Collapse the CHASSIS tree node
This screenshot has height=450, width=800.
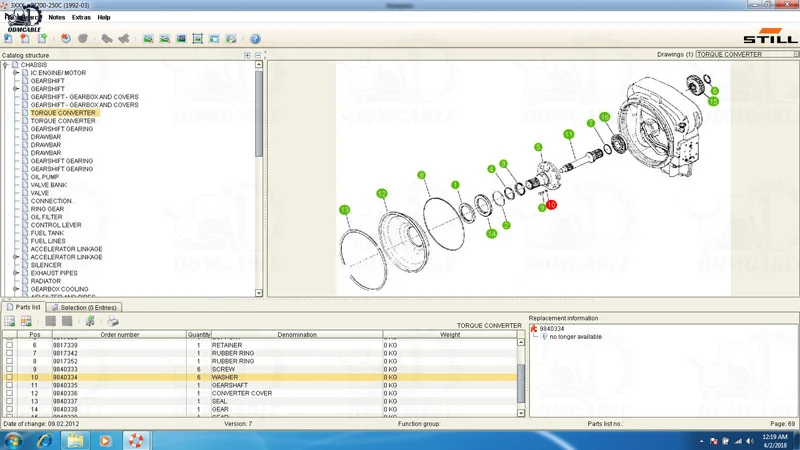[6, 65]
